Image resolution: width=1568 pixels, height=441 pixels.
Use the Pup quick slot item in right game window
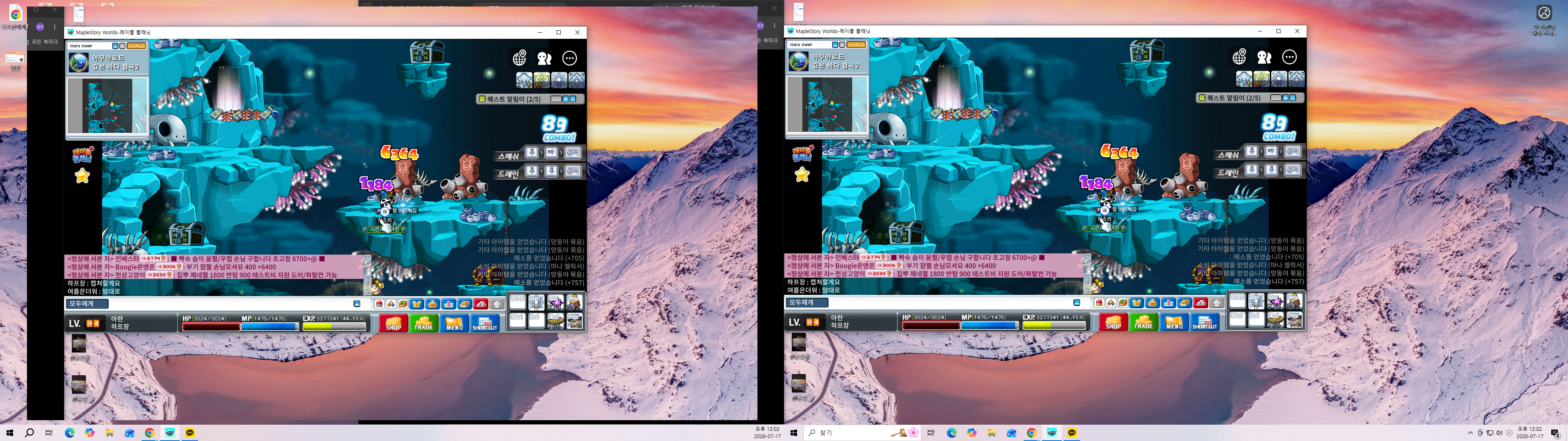point(1294,301)
